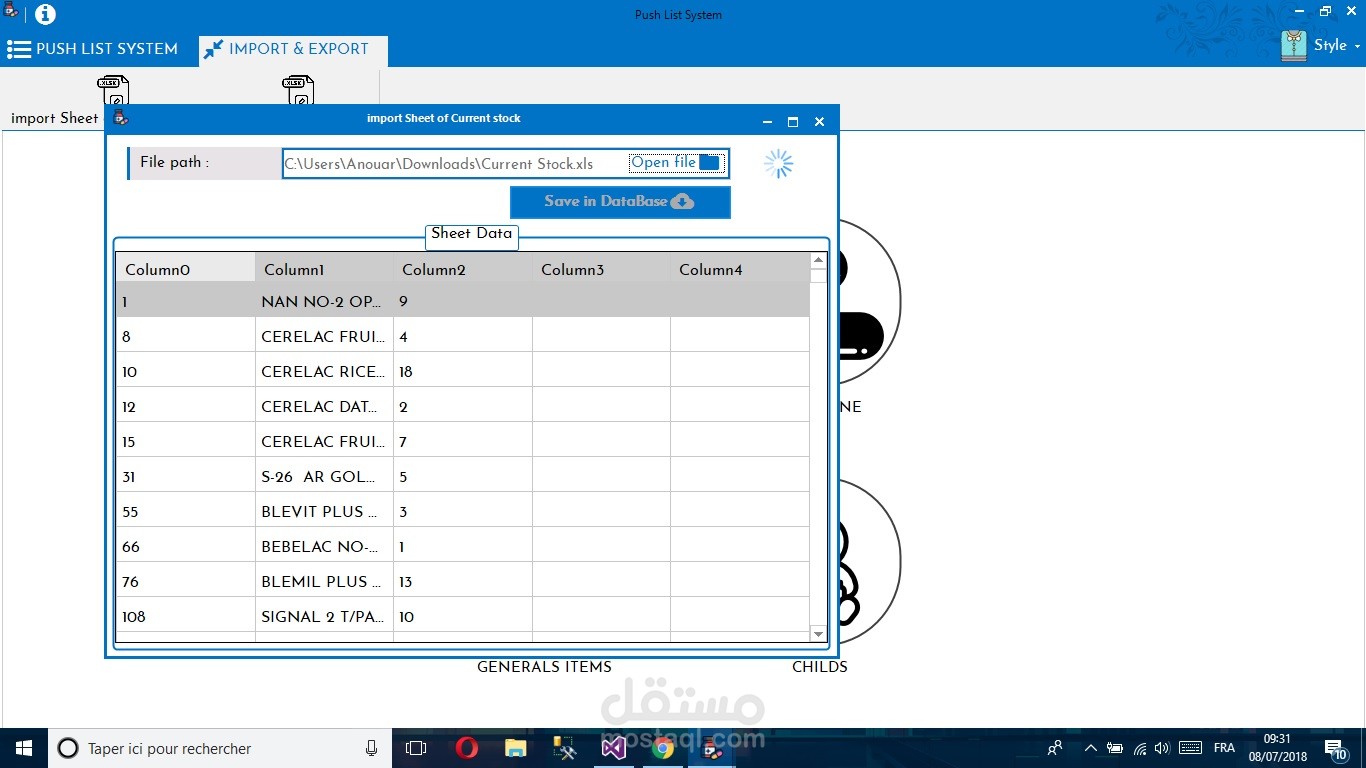Click the scroll down arrow of Sheet Data grid
Image resolution: width=1366 pixels, height=768 pixels.
coord(818,634)
